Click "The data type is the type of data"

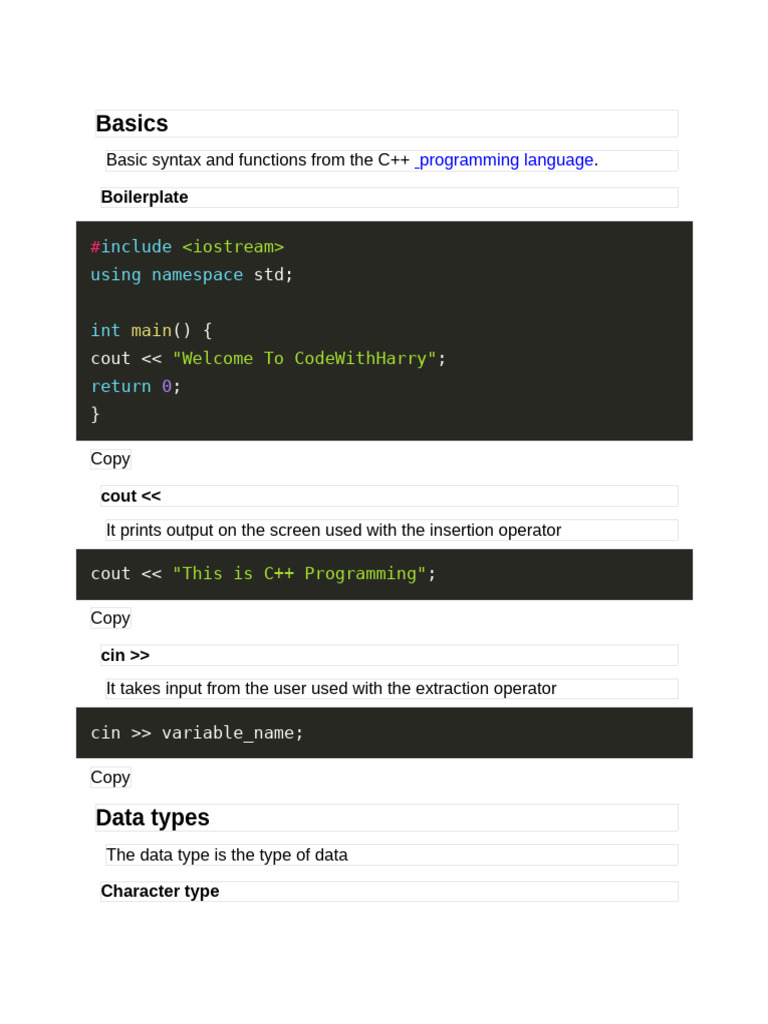[x=227, y=855]
